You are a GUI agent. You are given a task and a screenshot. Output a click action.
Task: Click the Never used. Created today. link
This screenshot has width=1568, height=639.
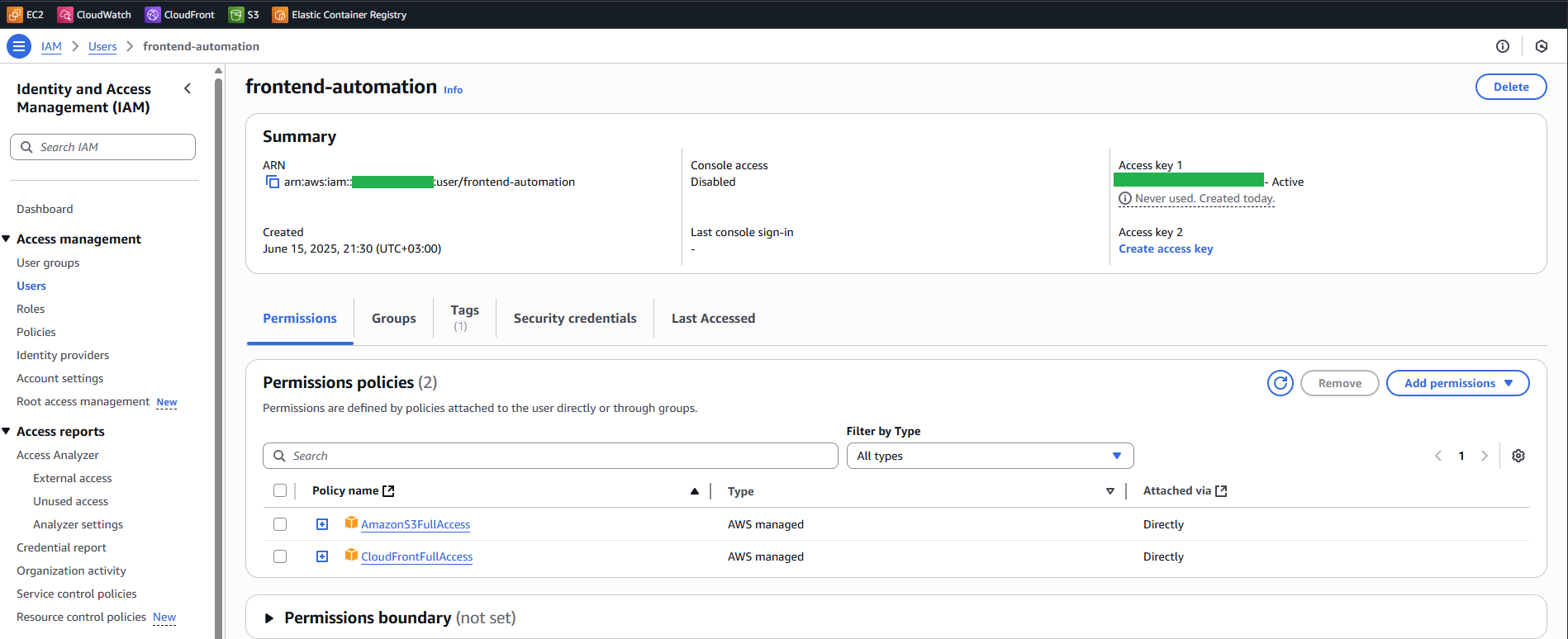tap(1205, 198)
